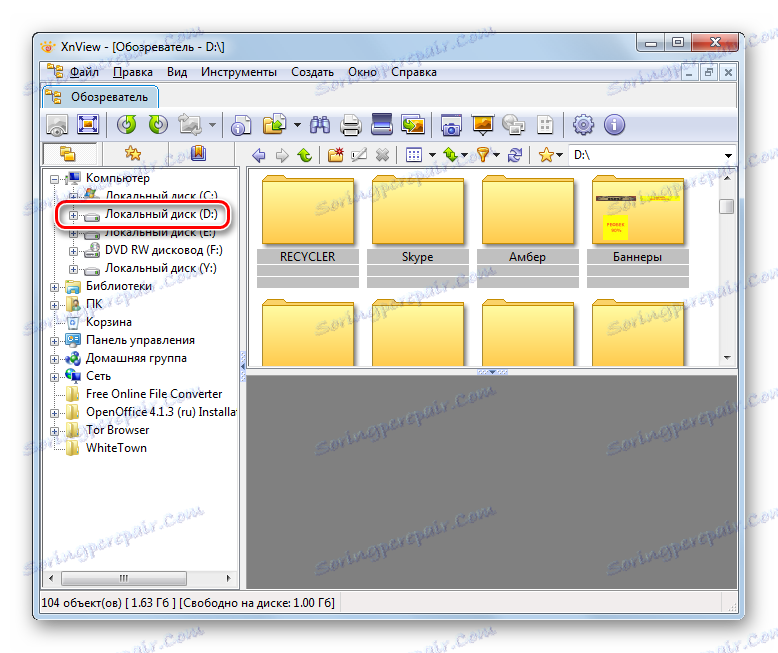
Task: Expand the Библиотеки tree node
Action: (55, 287)
